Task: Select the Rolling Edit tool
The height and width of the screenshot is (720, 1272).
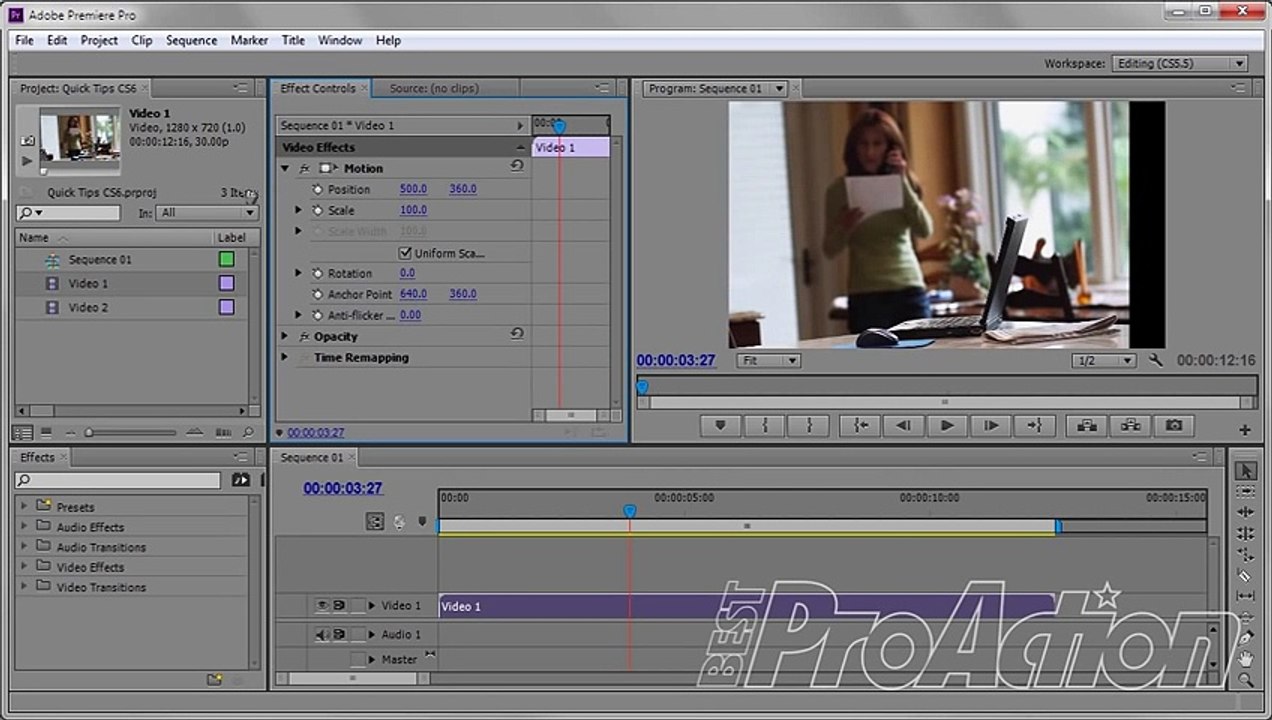Action: coord(1245,534)
